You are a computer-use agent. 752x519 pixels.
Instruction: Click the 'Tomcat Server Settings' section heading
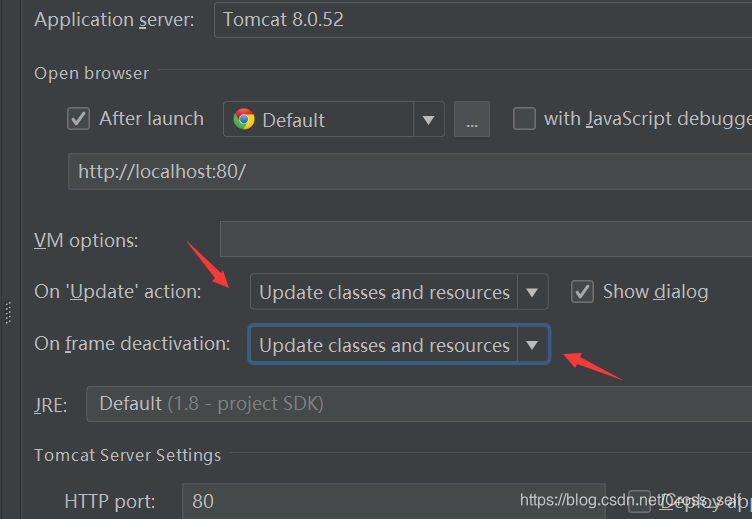pyautogui.click(x=128, y=455)
